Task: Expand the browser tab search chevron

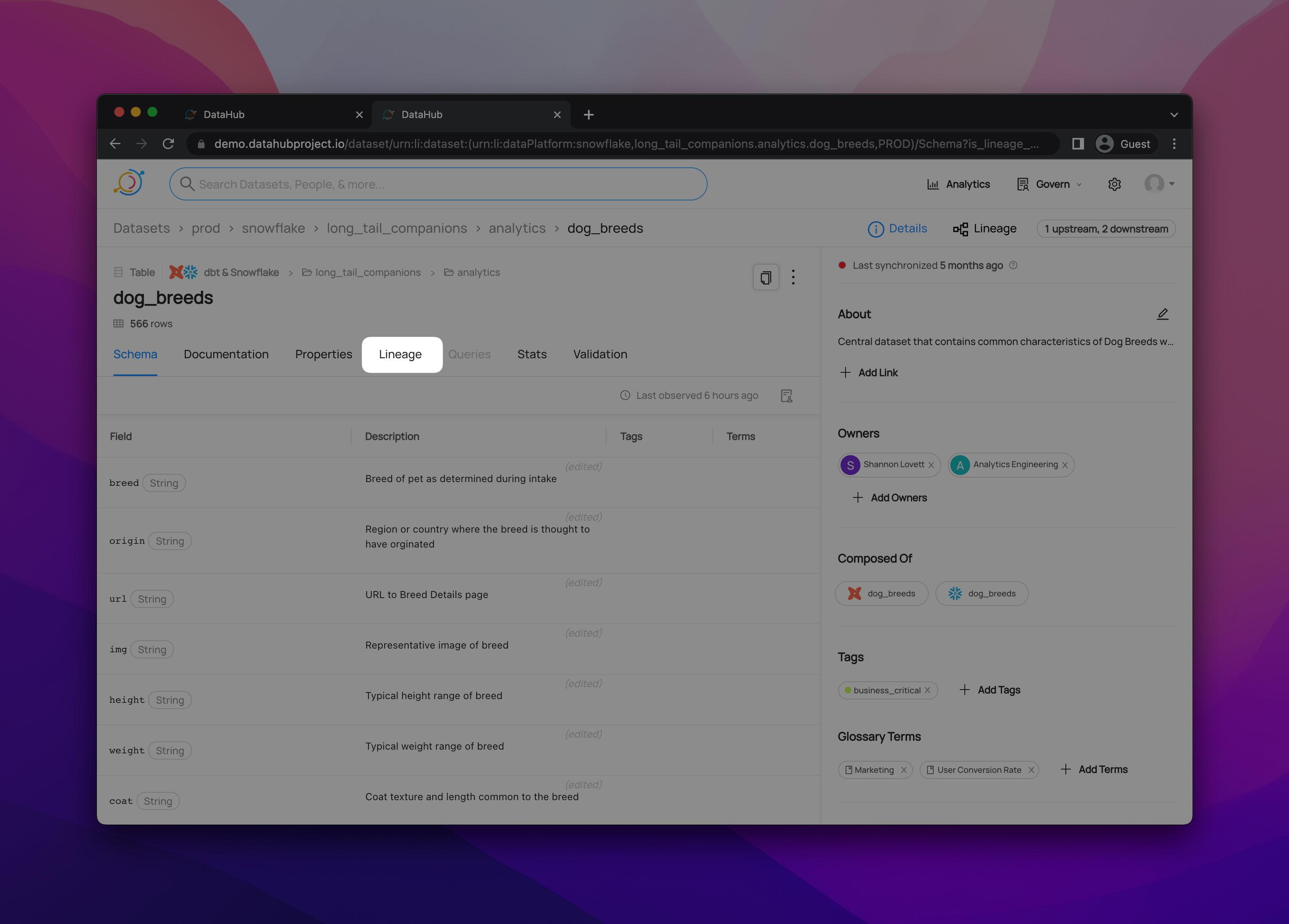Action: 1173,115
